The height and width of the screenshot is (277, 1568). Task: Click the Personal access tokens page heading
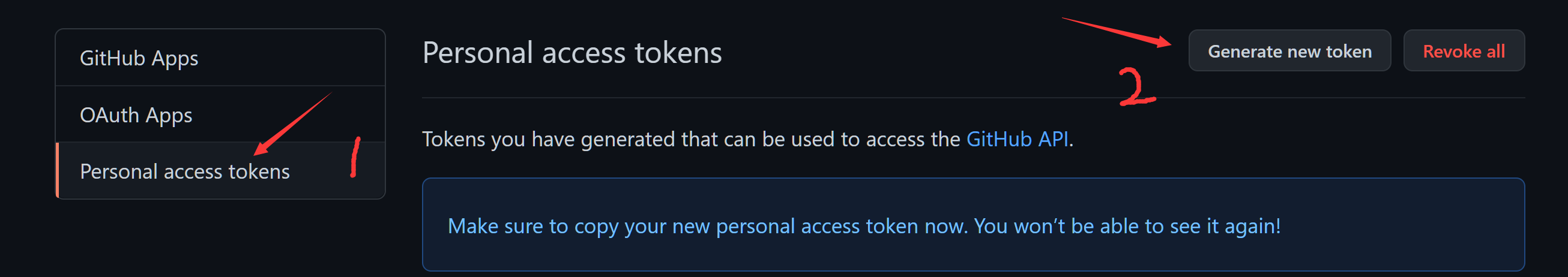click(571, 53)
